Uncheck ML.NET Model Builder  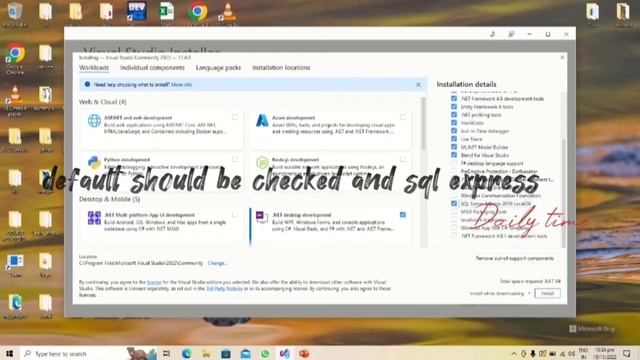point(454,147)
